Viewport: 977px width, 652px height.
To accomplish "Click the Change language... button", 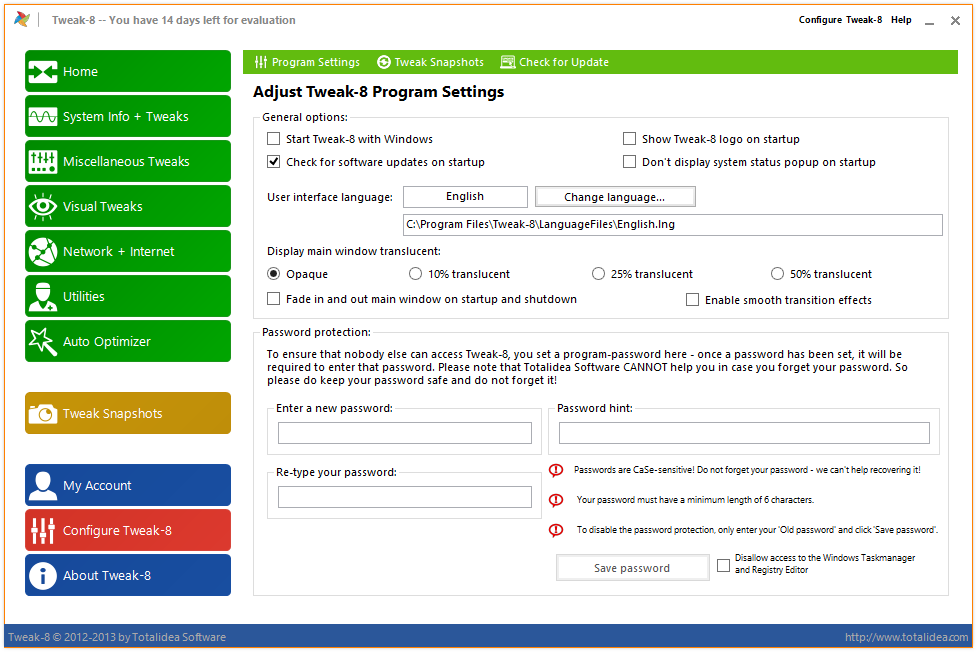I will point(615,197).
